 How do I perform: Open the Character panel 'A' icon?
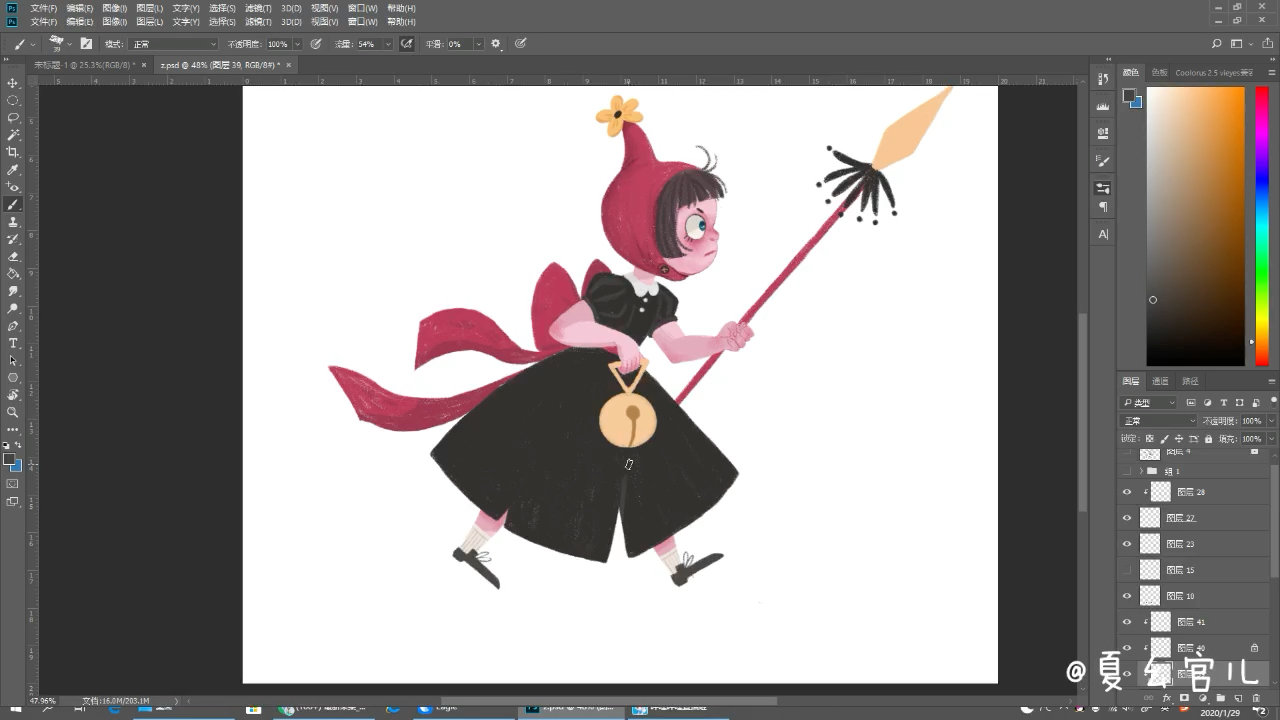(1103, 234)
